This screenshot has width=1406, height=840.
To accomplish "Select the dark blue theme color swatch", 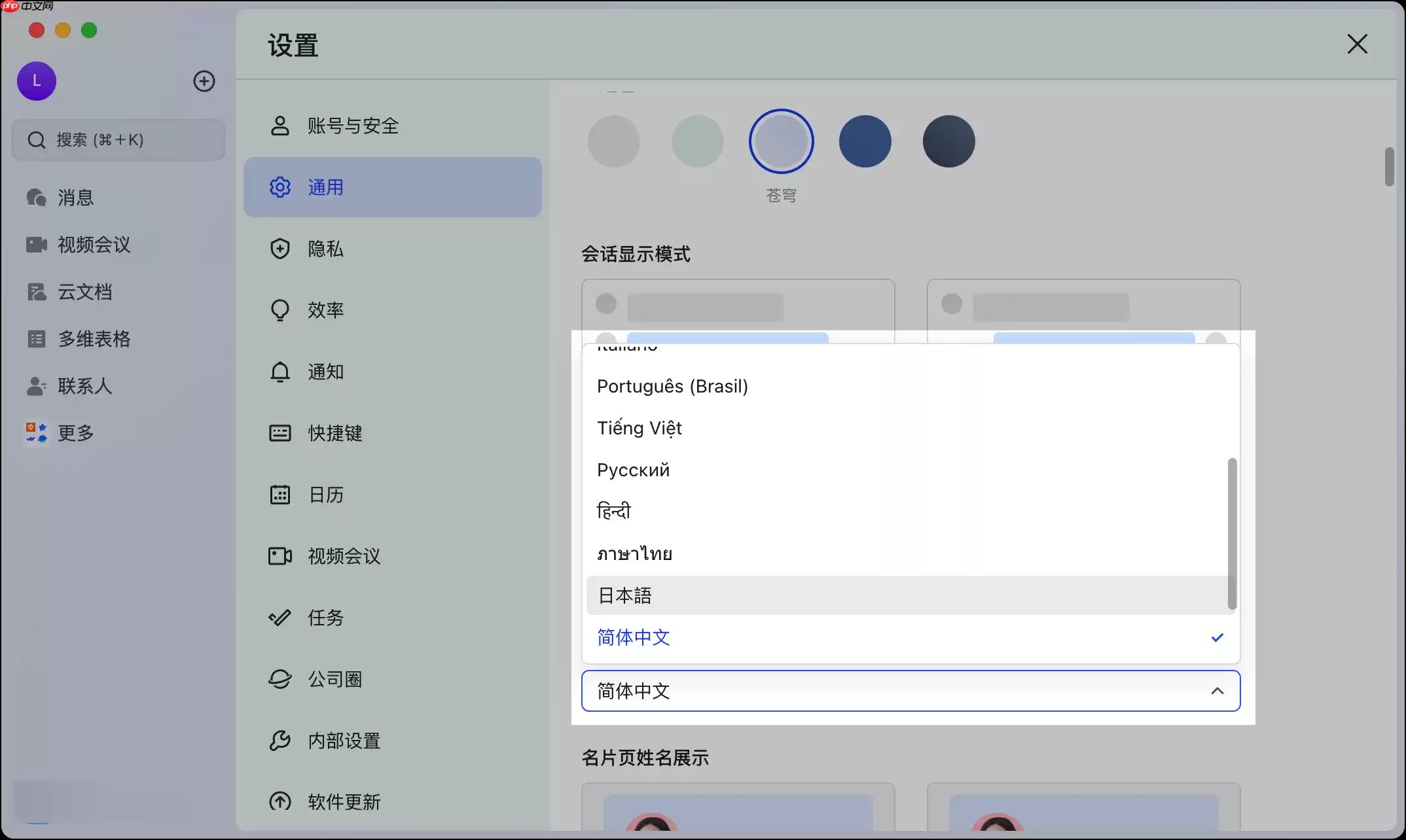I will (x=865, y=141).
